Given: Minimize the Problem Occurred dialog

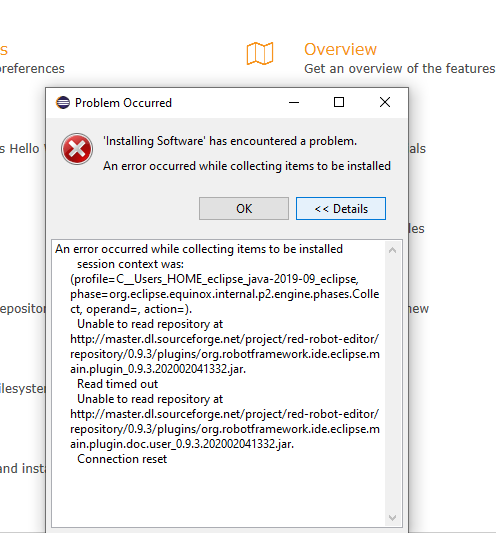Looking at the screenshot, I should click(x=294, y=102).
